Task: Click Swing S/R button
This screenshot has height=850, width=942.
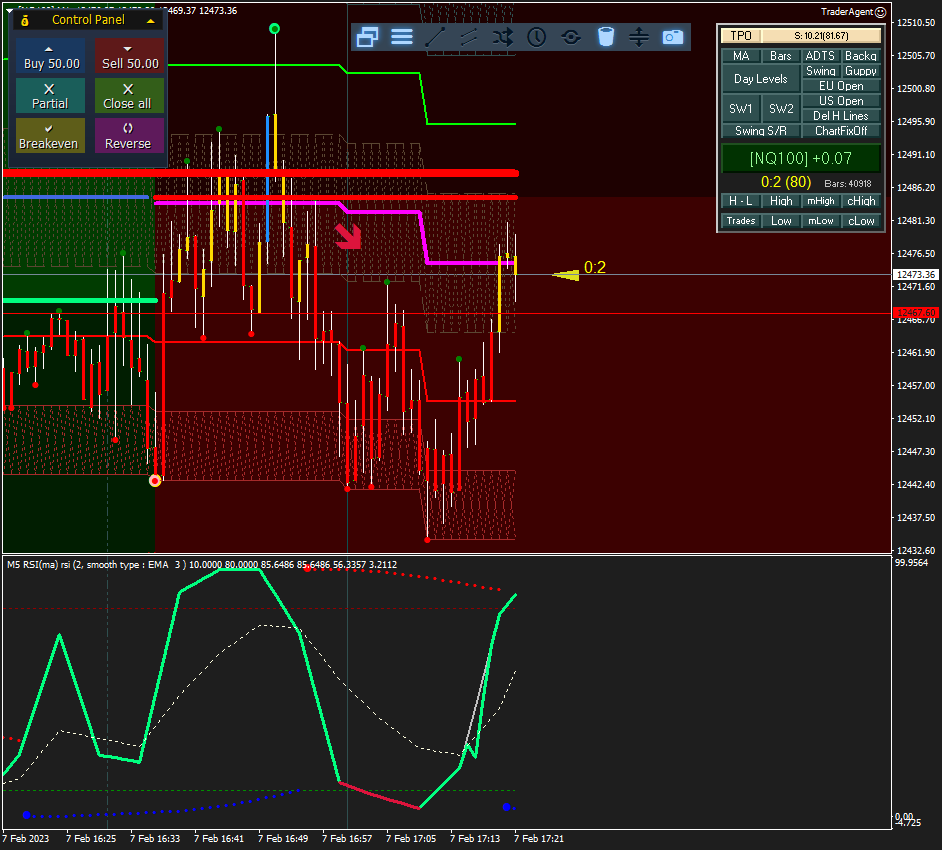Action: pos(761,131)
